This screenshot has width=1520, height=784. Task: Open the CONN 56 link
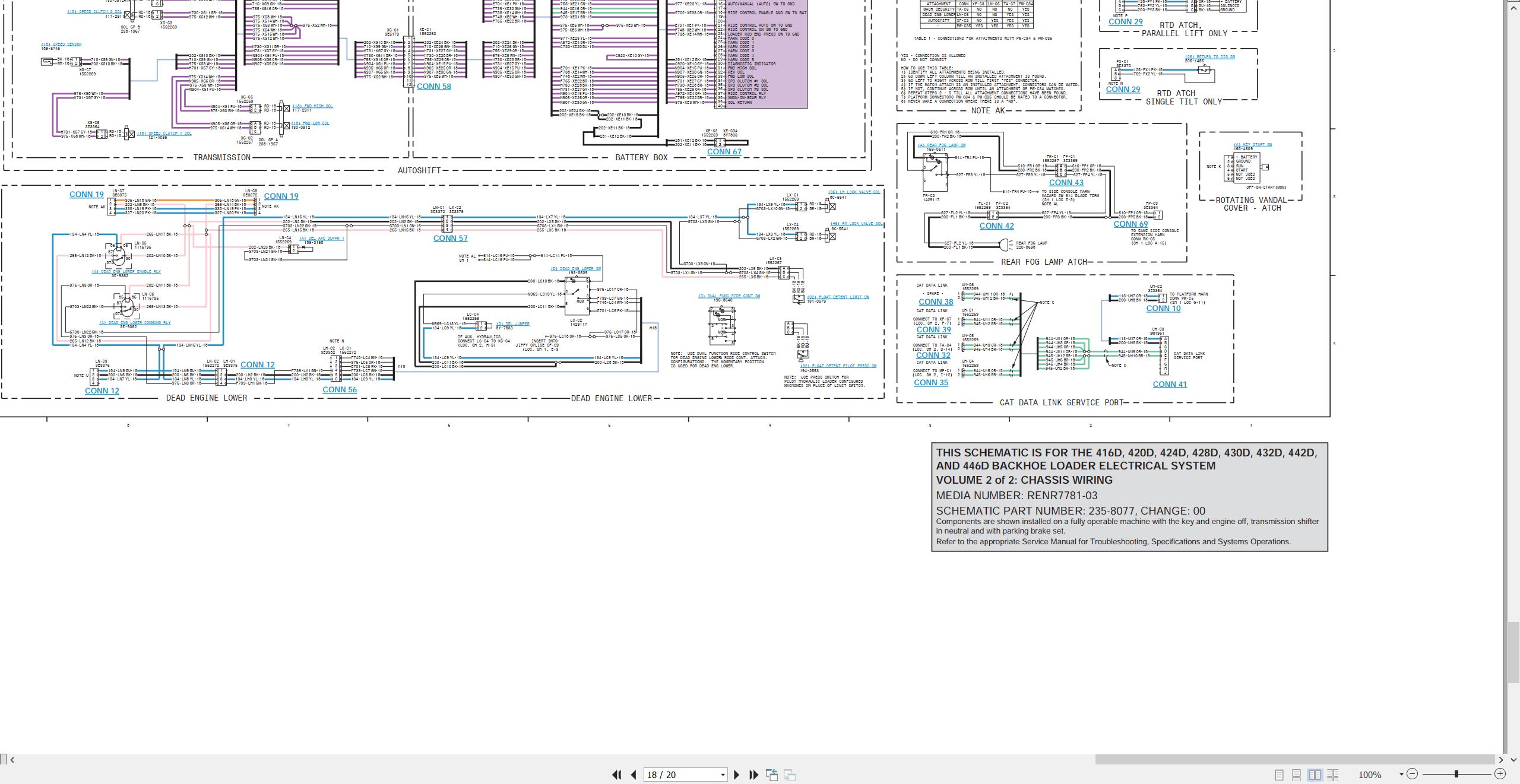340,390
